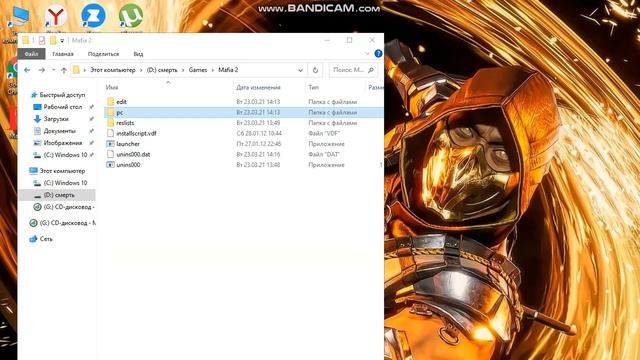640x360 pixels.
Task: Select the pc folder
Action: (x=120, y=112)
